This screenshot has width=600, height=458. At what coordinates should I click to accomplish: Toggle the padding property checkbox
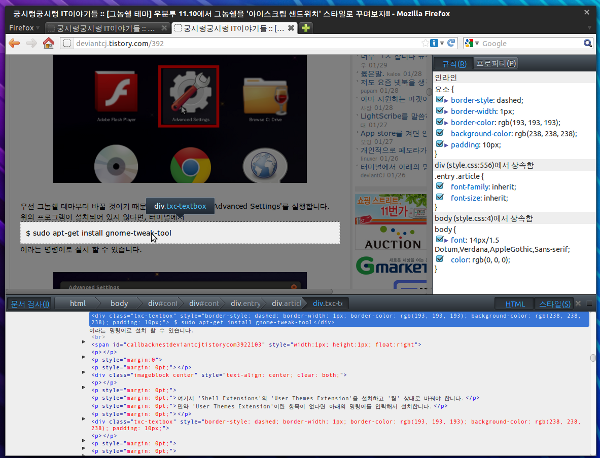(x=439, y=144)
